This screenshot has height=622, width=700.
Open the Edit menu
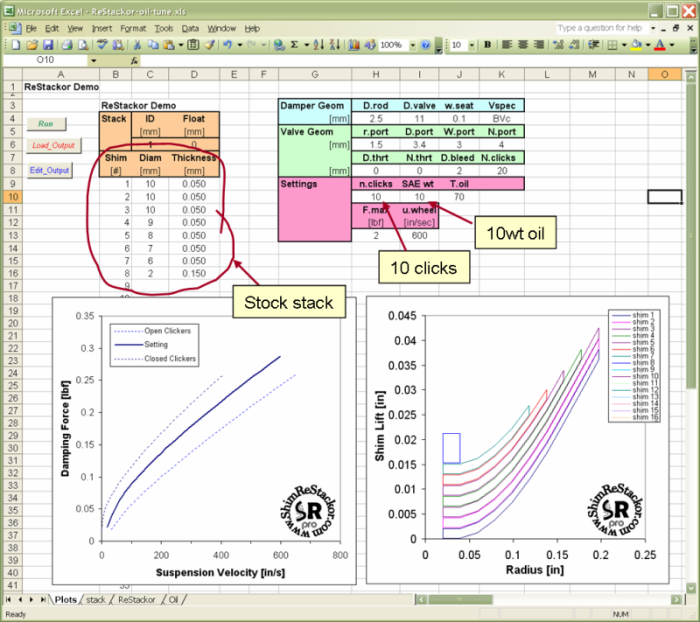(52, 29)
